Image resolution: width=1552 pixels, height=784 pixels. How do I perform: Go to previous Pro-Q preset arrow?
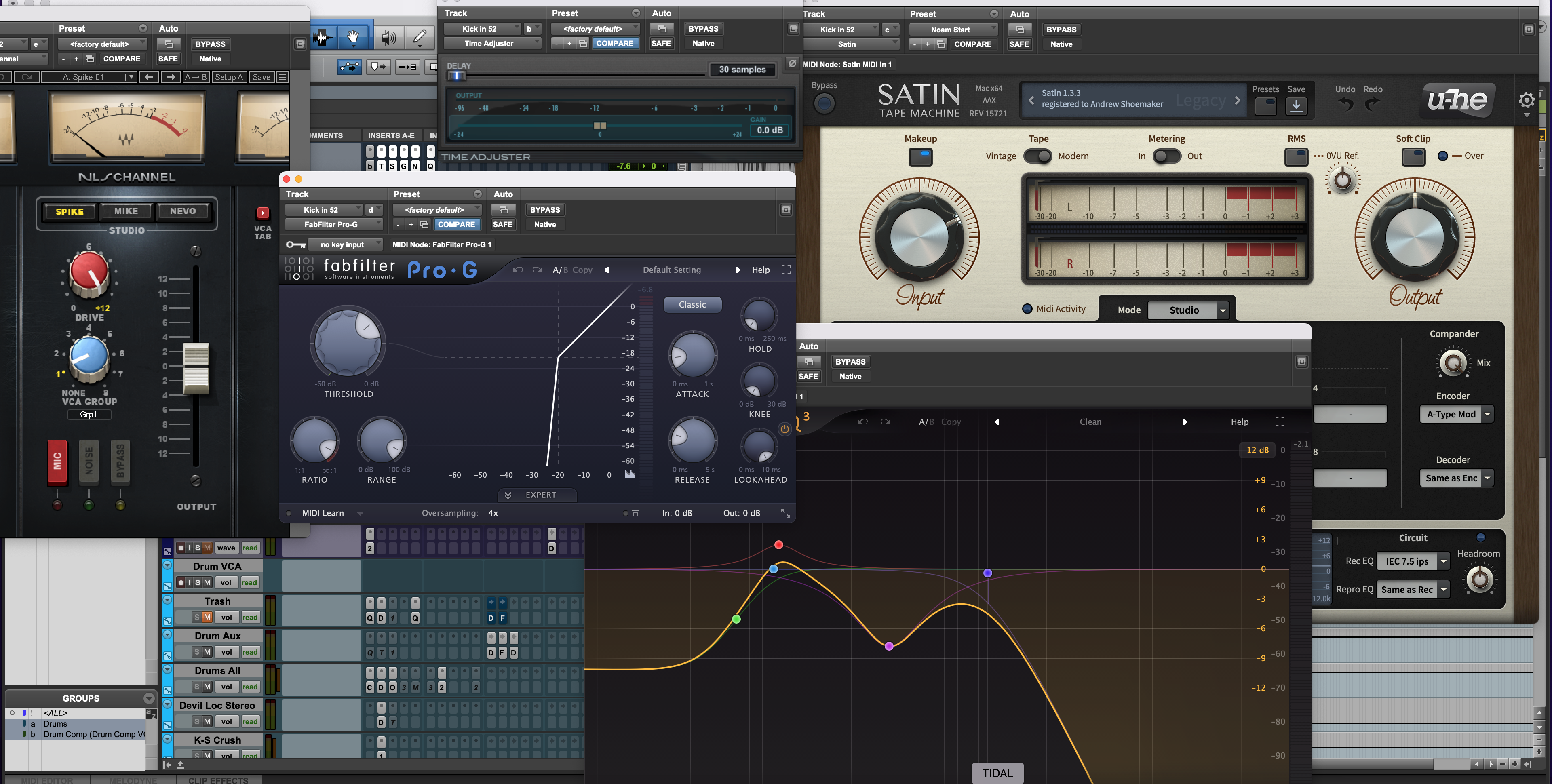pyautogui.click(x=997, y=422)
